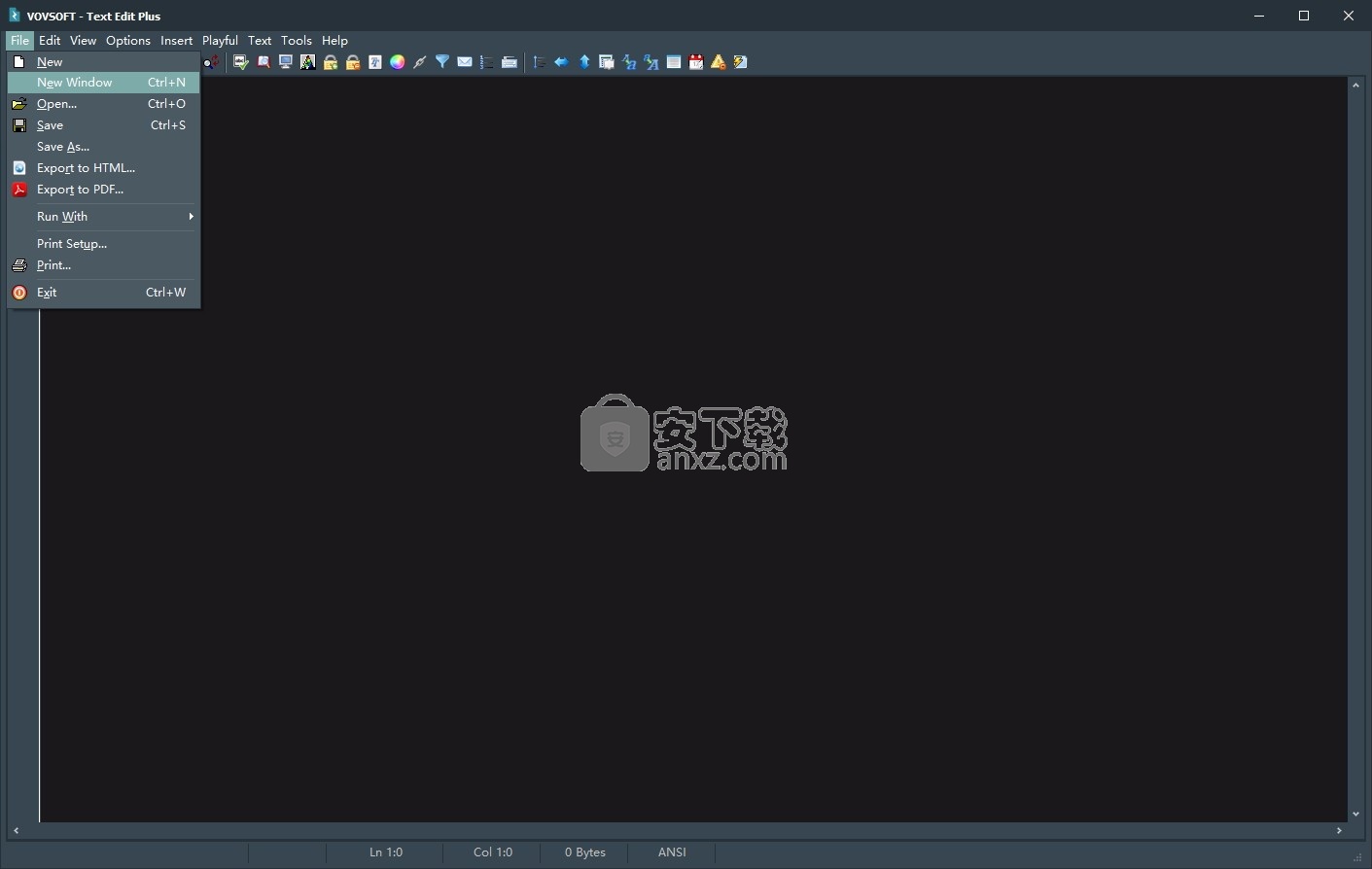Close the open File menu
This screenshot has height=869, width=1372.
[19, 41]
